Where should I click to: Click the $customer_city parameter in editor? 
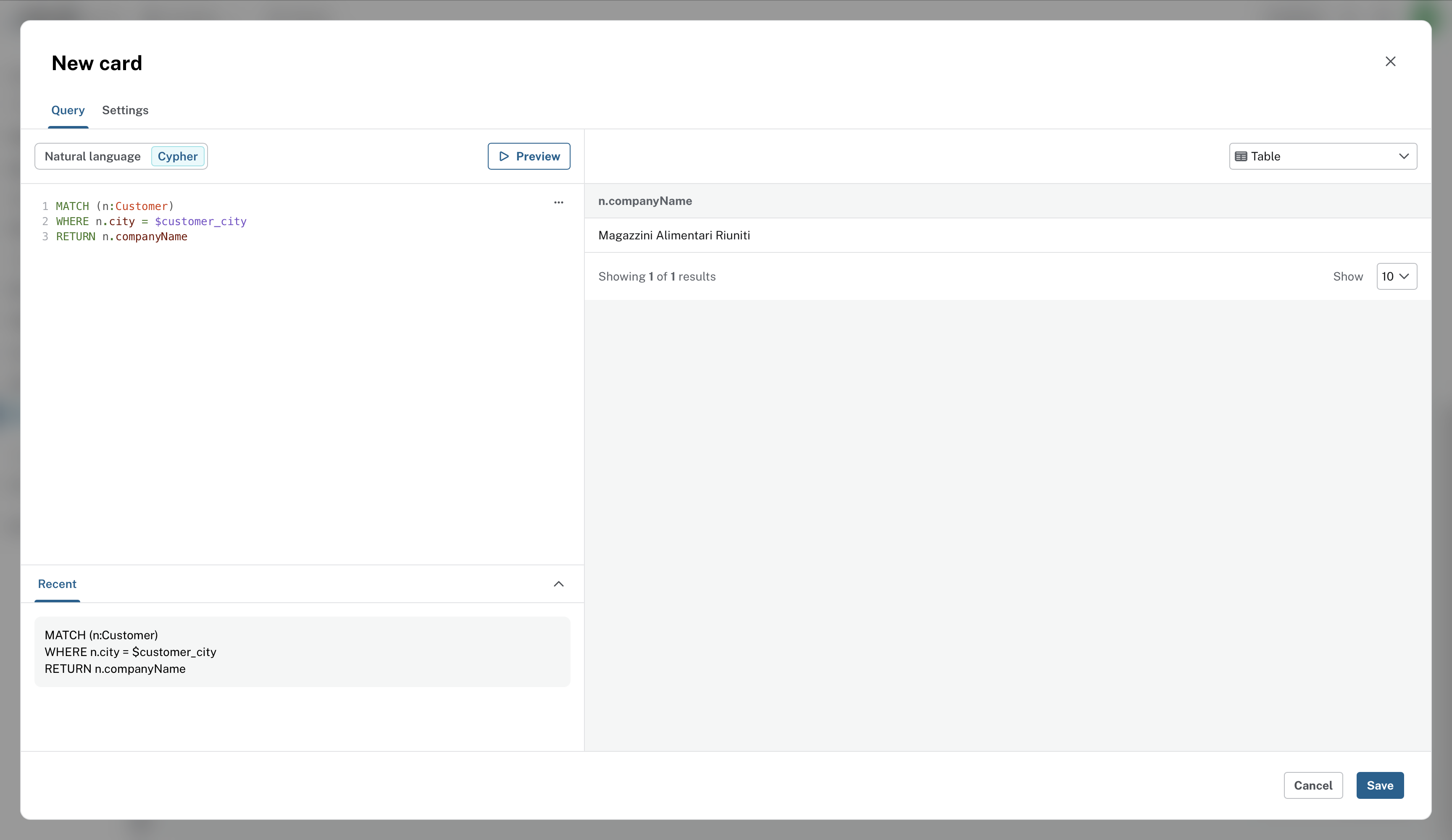200,221
